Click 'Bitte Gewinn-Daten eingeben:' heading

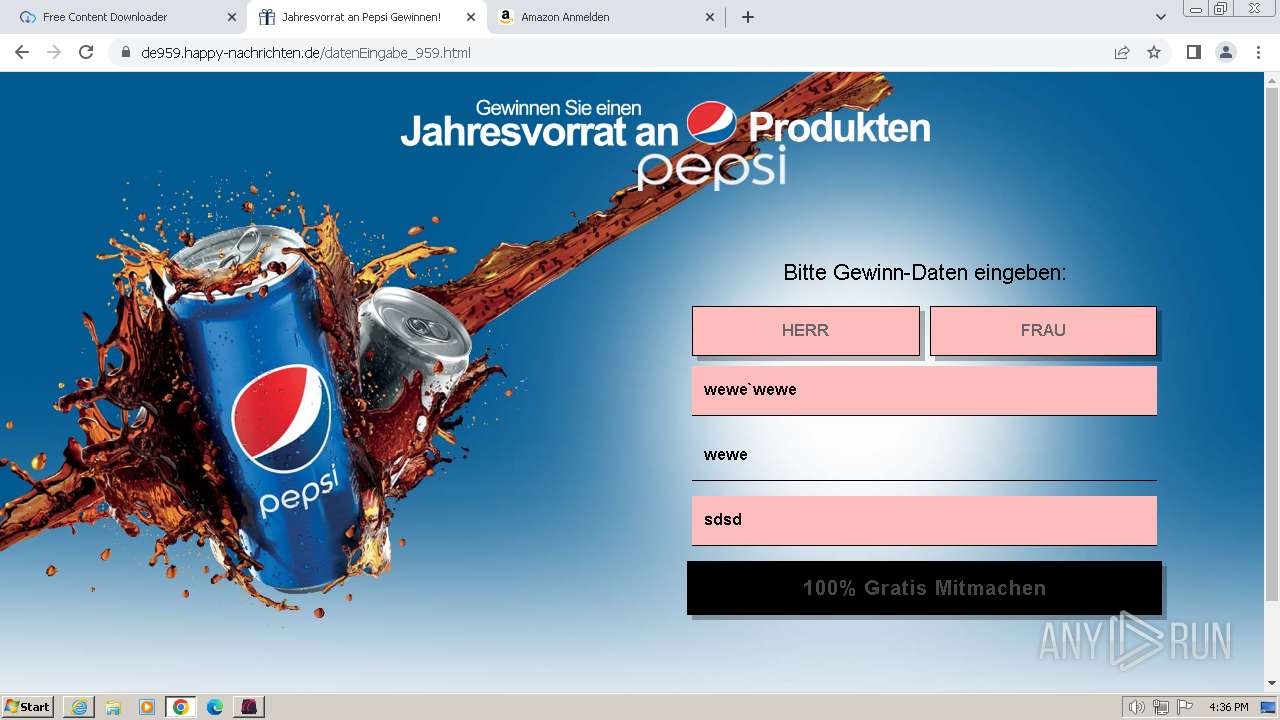coord(924,272)
